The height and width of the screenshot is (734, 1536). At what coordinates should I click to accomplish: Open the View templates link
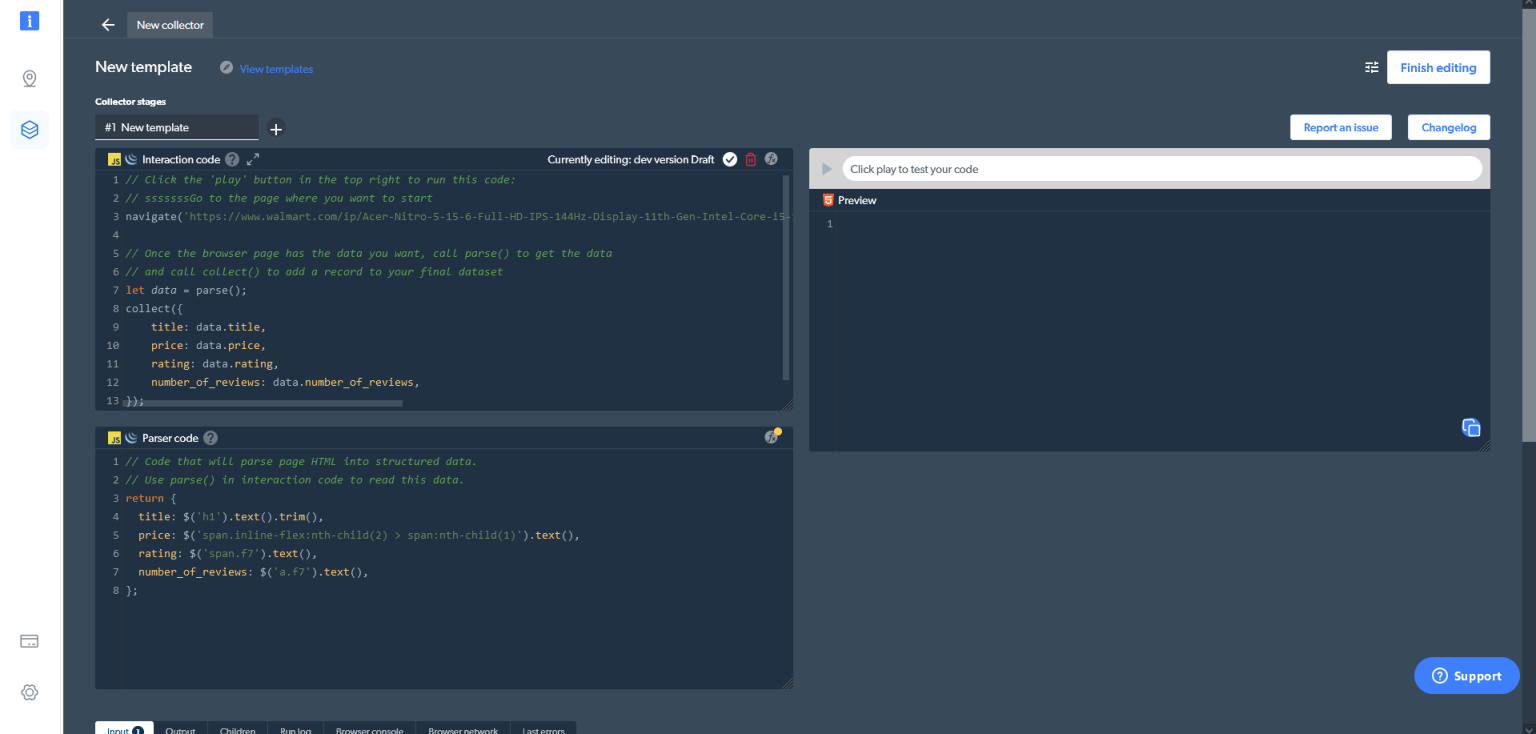click(x=276, y=69)
